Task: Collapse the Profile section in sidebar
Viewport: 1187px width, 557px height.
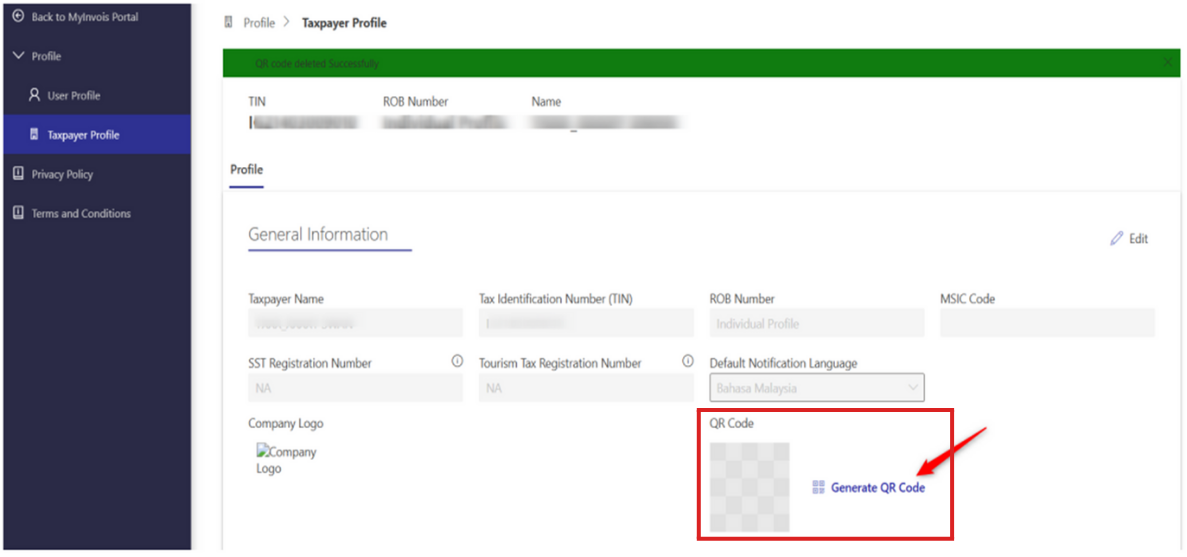Action: click(18, 56)
